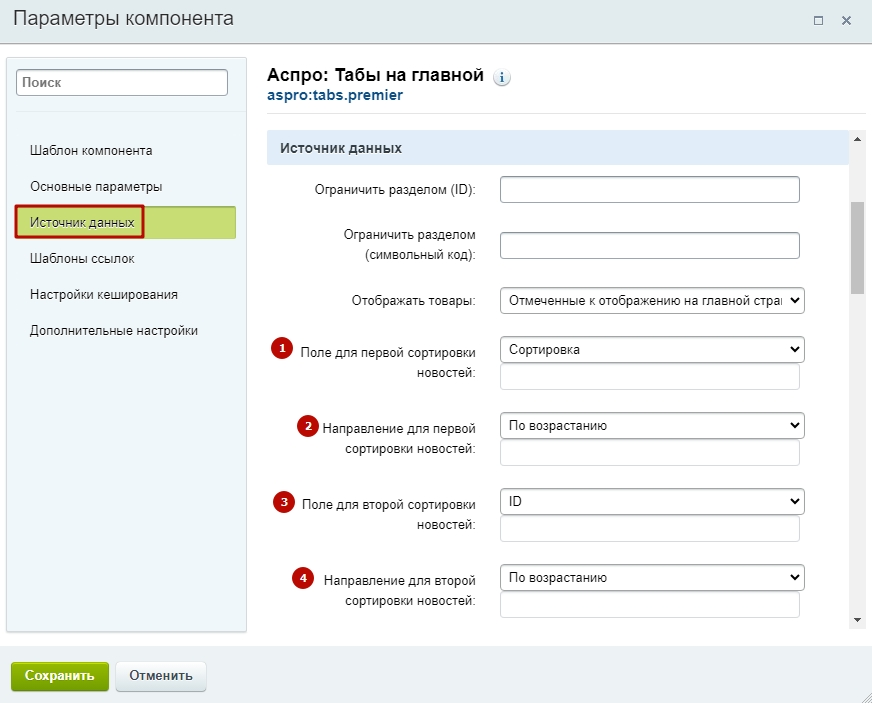Image resolution: width=872 pixels, height=703 pixels.
Task: Click the scrollbar down arrow
Action: click(857, 620)
